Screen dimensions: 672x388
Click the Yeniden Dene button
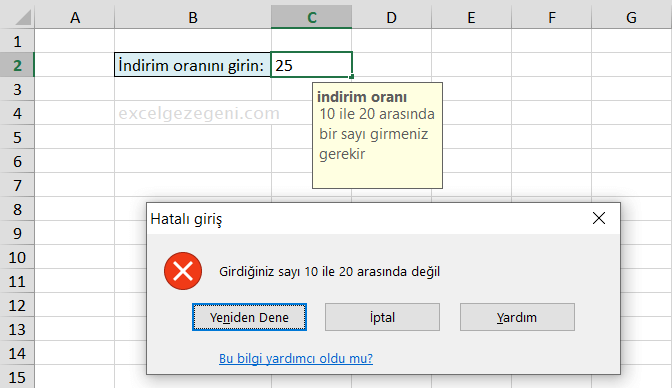point(249,317)
